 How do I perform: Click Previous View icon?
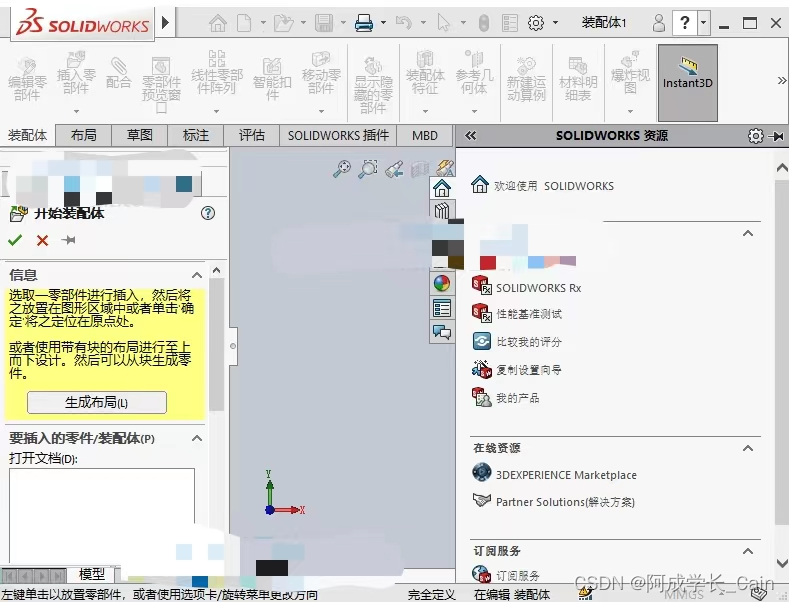click(x=394, y=170)
